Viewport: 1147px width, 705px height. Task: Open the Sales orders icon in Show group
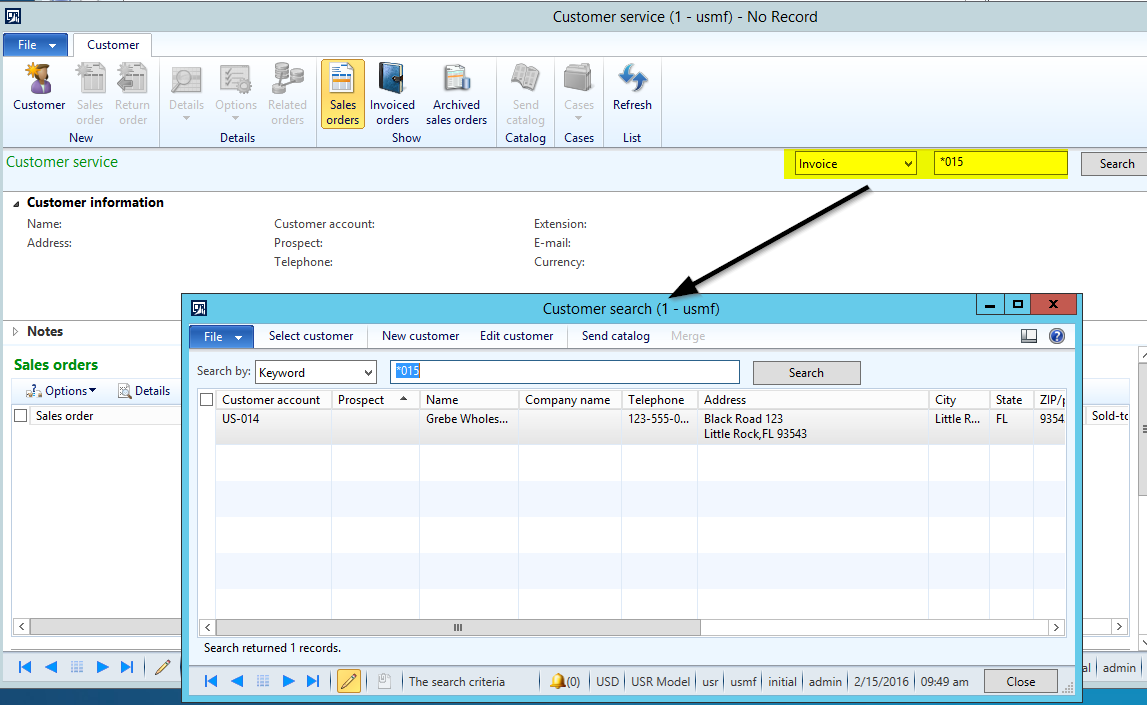(x=342, y=92)
